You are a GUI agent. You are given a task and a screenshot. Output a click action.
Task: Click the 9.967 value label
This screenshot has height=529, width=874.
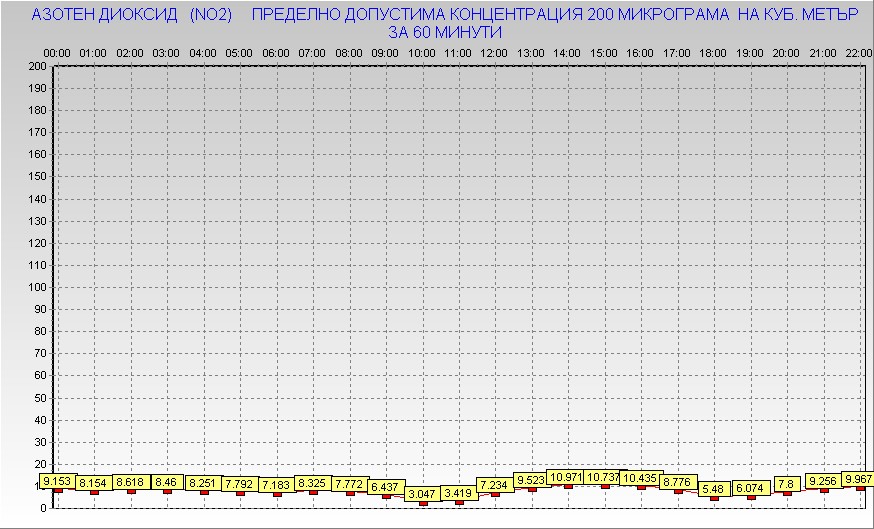pos(859,479)
